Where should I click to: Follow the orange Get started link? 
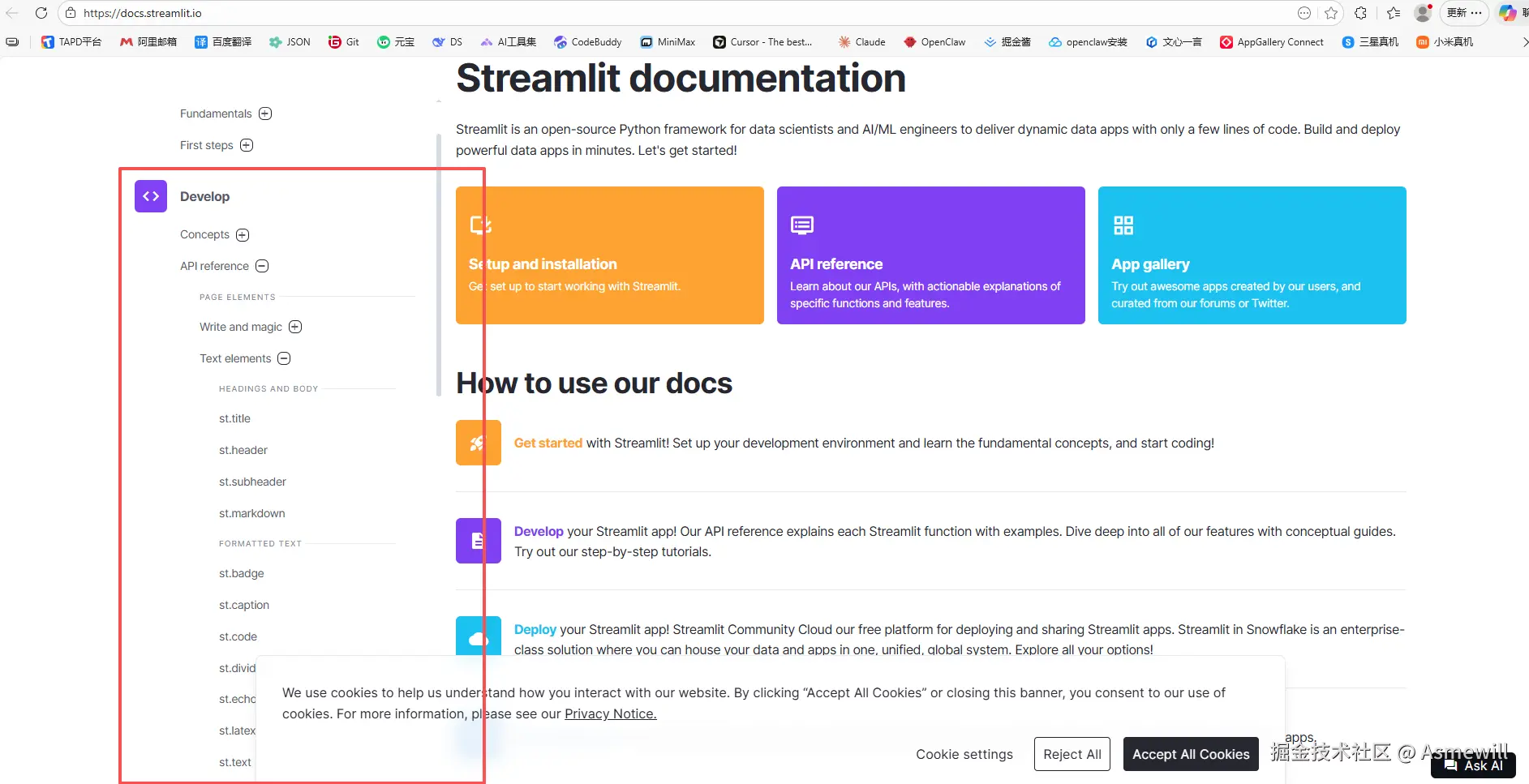(548, 443)
